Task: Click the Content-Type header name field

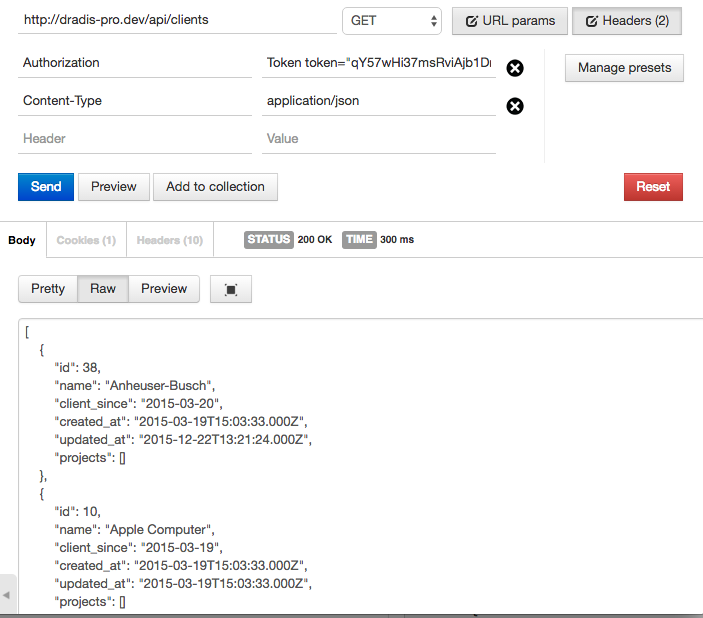Action: click(135, 101)
